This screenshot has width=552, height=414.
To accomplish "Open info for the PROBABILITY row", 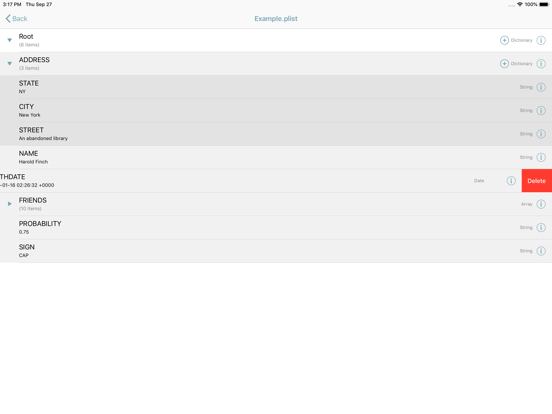I will tap(541, 227).
